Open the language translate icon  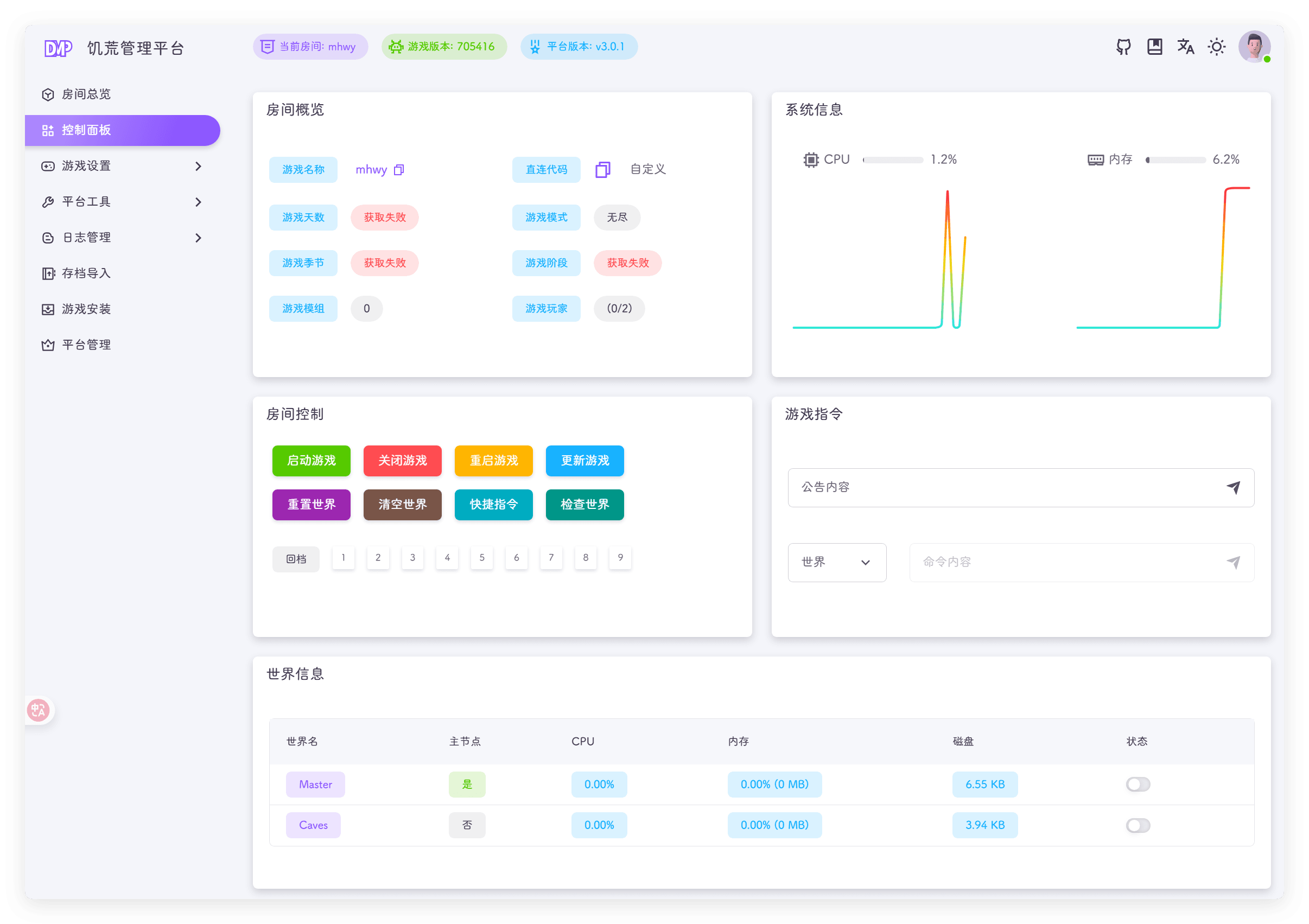1185,47
